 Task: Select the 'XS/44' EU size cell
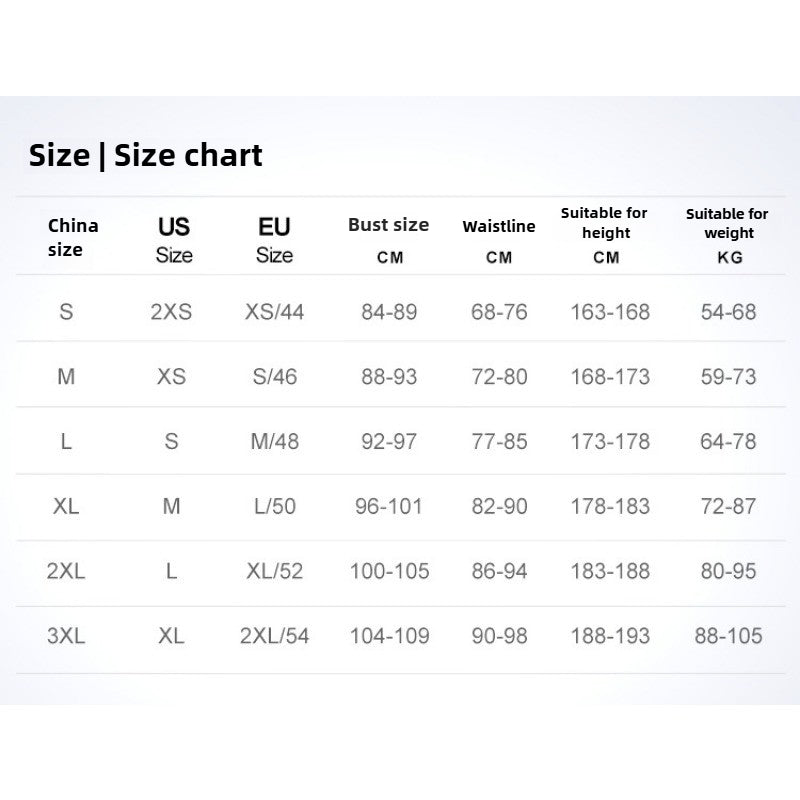coord(275,312)
